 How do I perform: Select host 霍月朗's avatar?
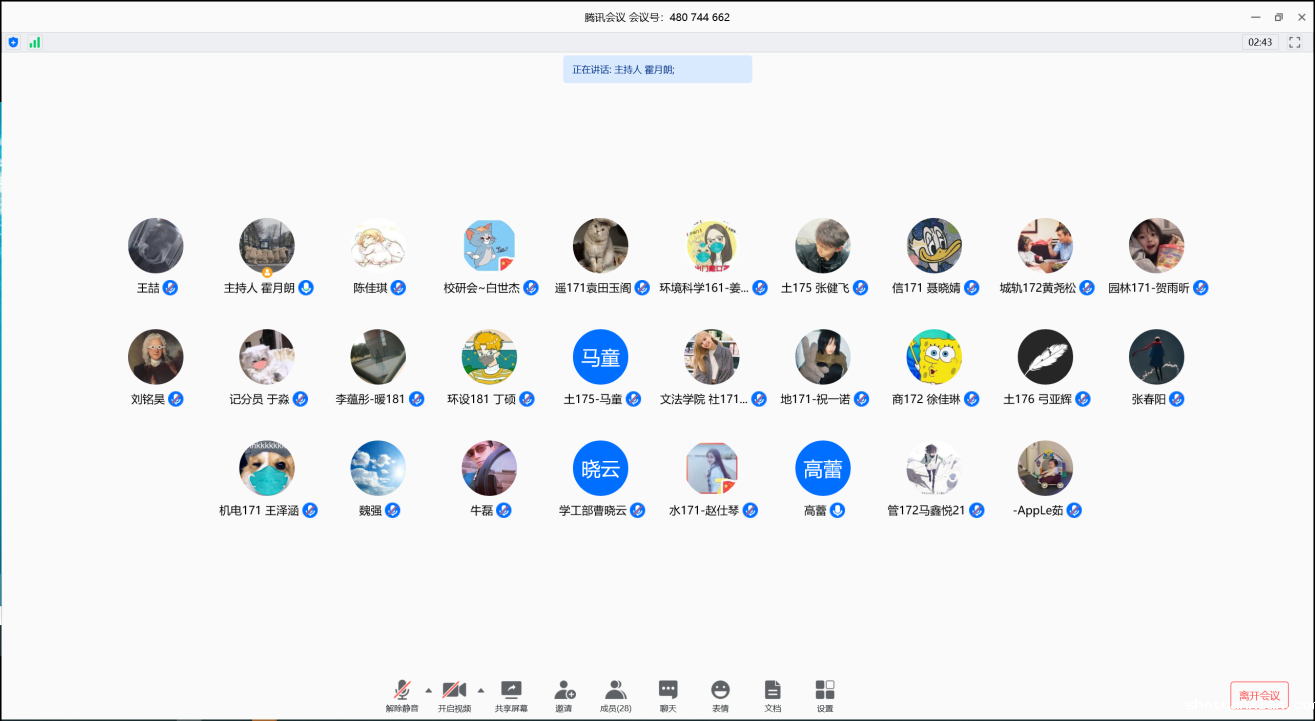[267, 246]
